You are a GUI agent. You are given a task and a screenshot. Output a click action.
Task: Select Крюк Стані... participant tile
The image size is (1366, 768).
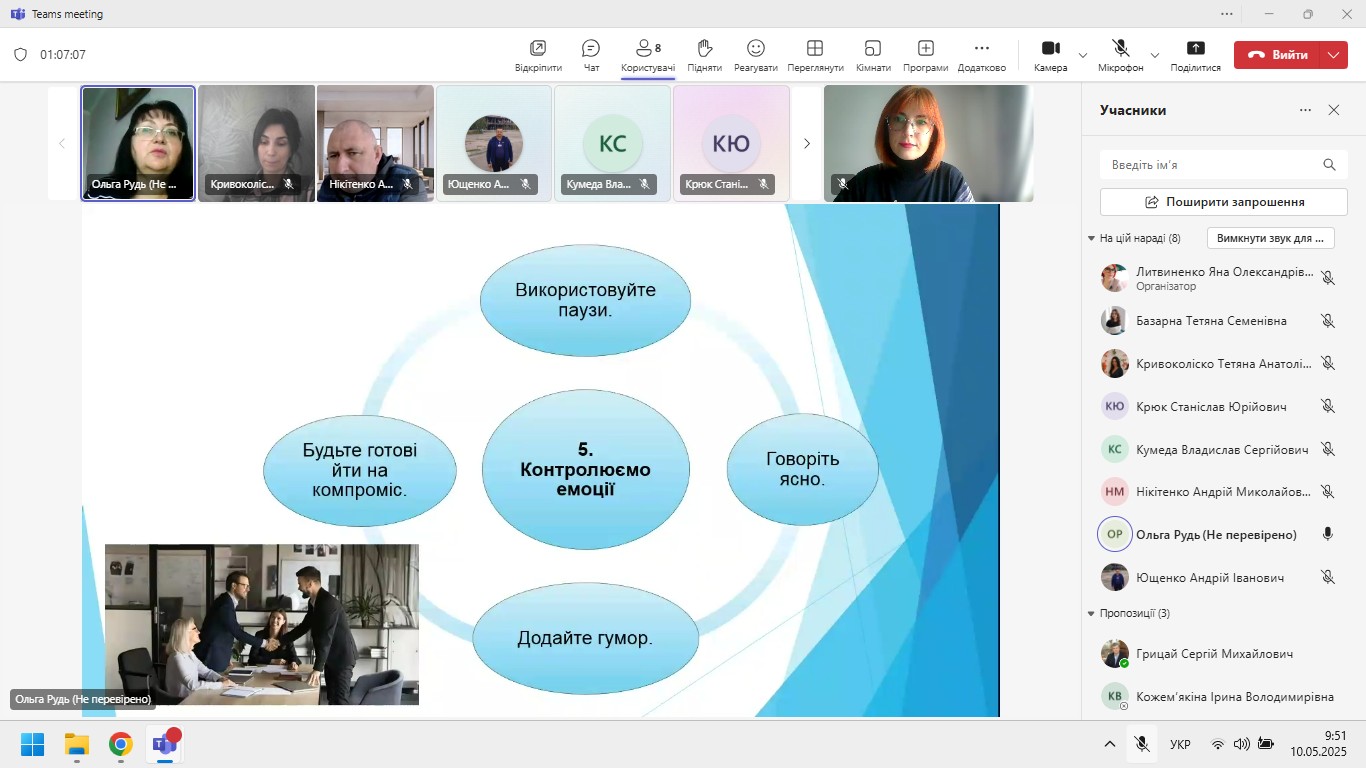(x=731, y=143)
